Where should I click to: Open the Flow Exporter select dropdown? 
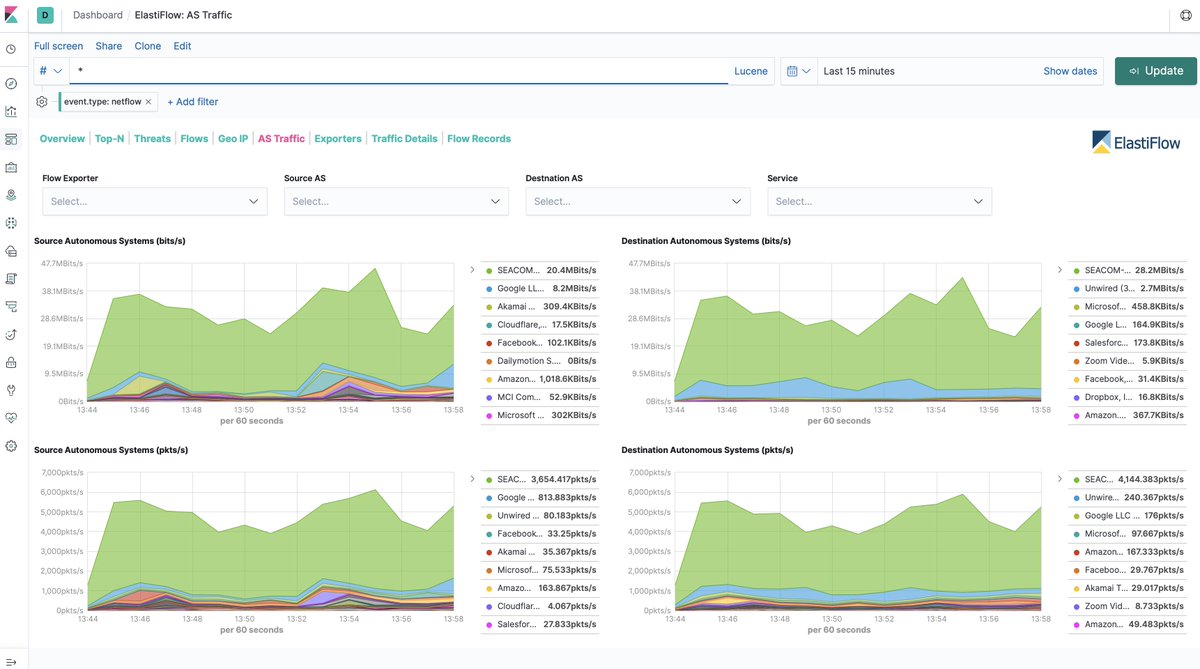(x=155, y=201)
